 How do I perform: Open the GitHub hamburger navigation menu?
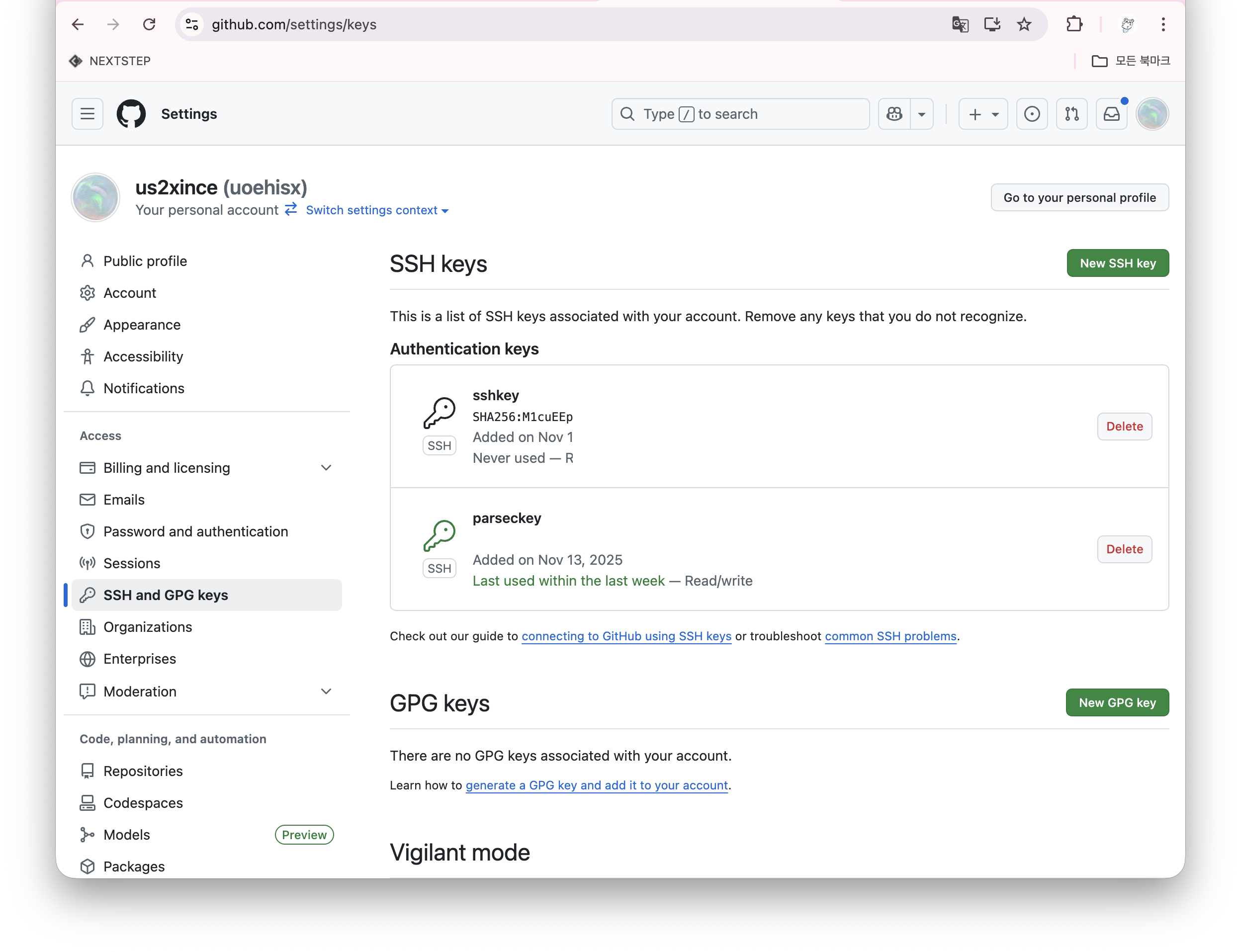pyautogui.click(x=88, y=114)
